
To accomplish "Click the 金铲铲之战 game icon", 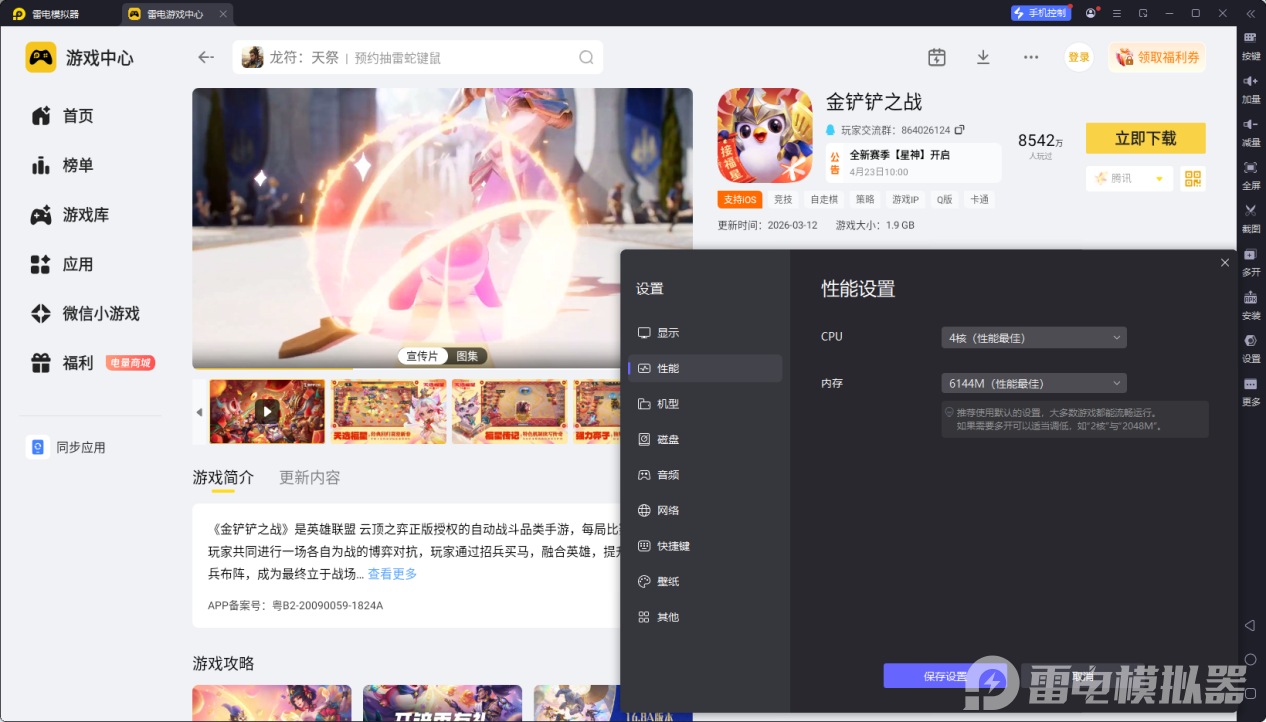I will (764, 135).
